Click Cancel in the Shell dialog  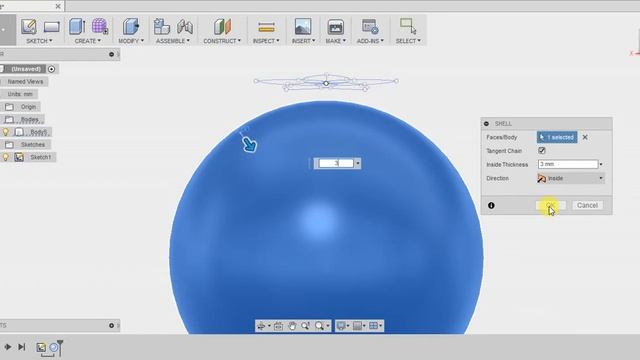[x=587, y=205]
